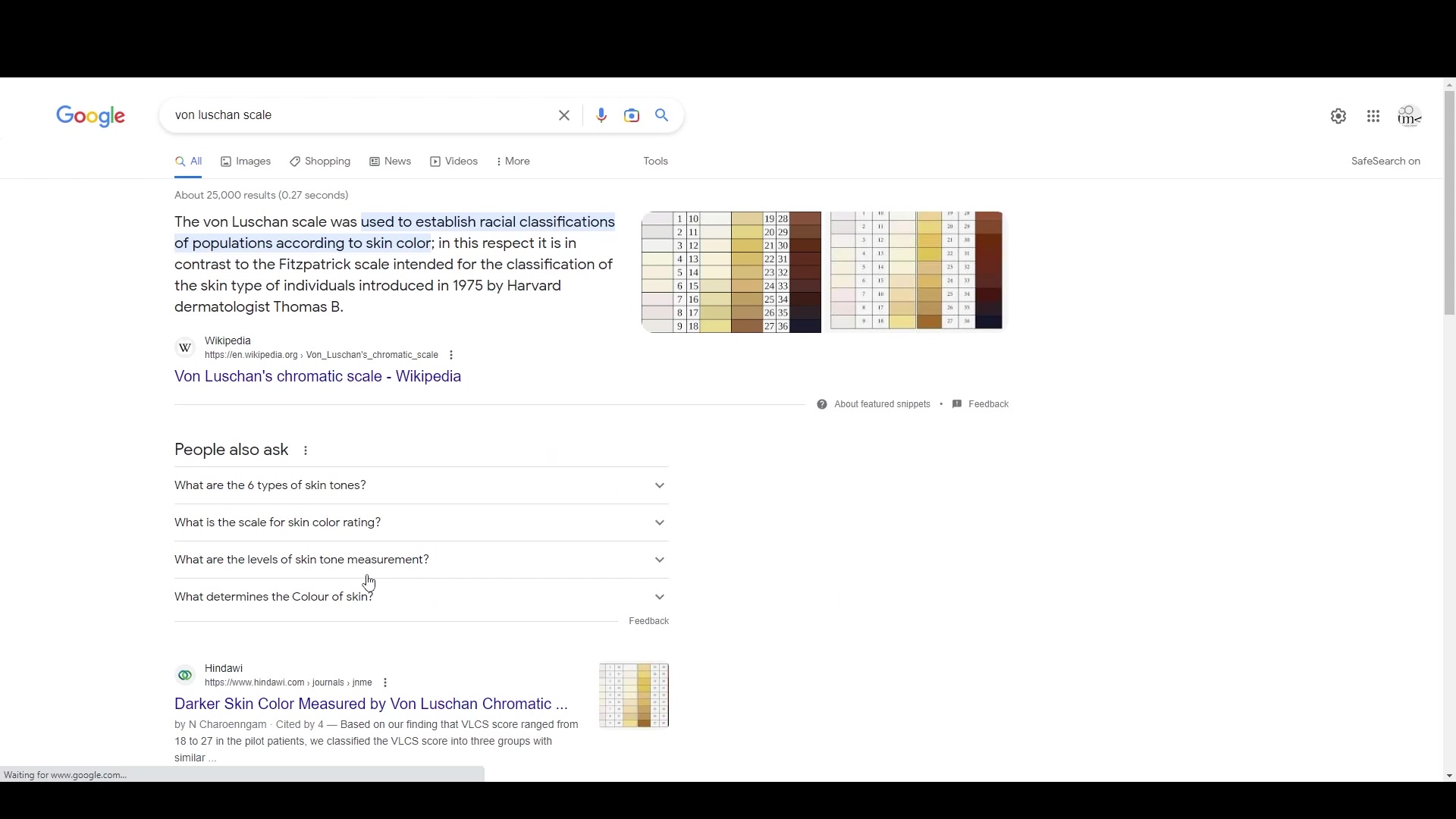Screen dimensions: 1456x819
Task: Switch to the Shopping tab
Action: pos(320,162)
